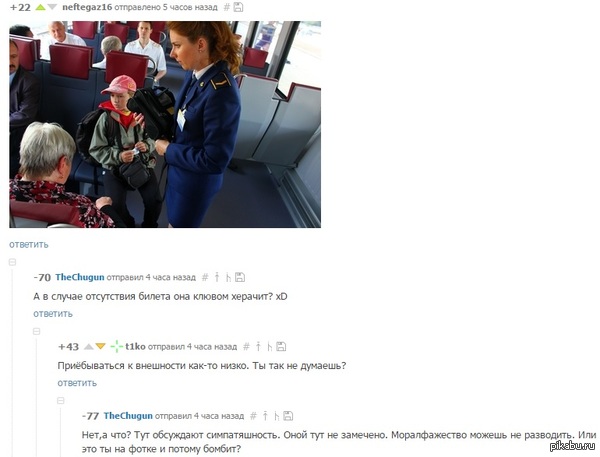The image size is (600, 457).
Task: Click the hash permalink icon next to neftegaz16
Action: tap(227, 7)
